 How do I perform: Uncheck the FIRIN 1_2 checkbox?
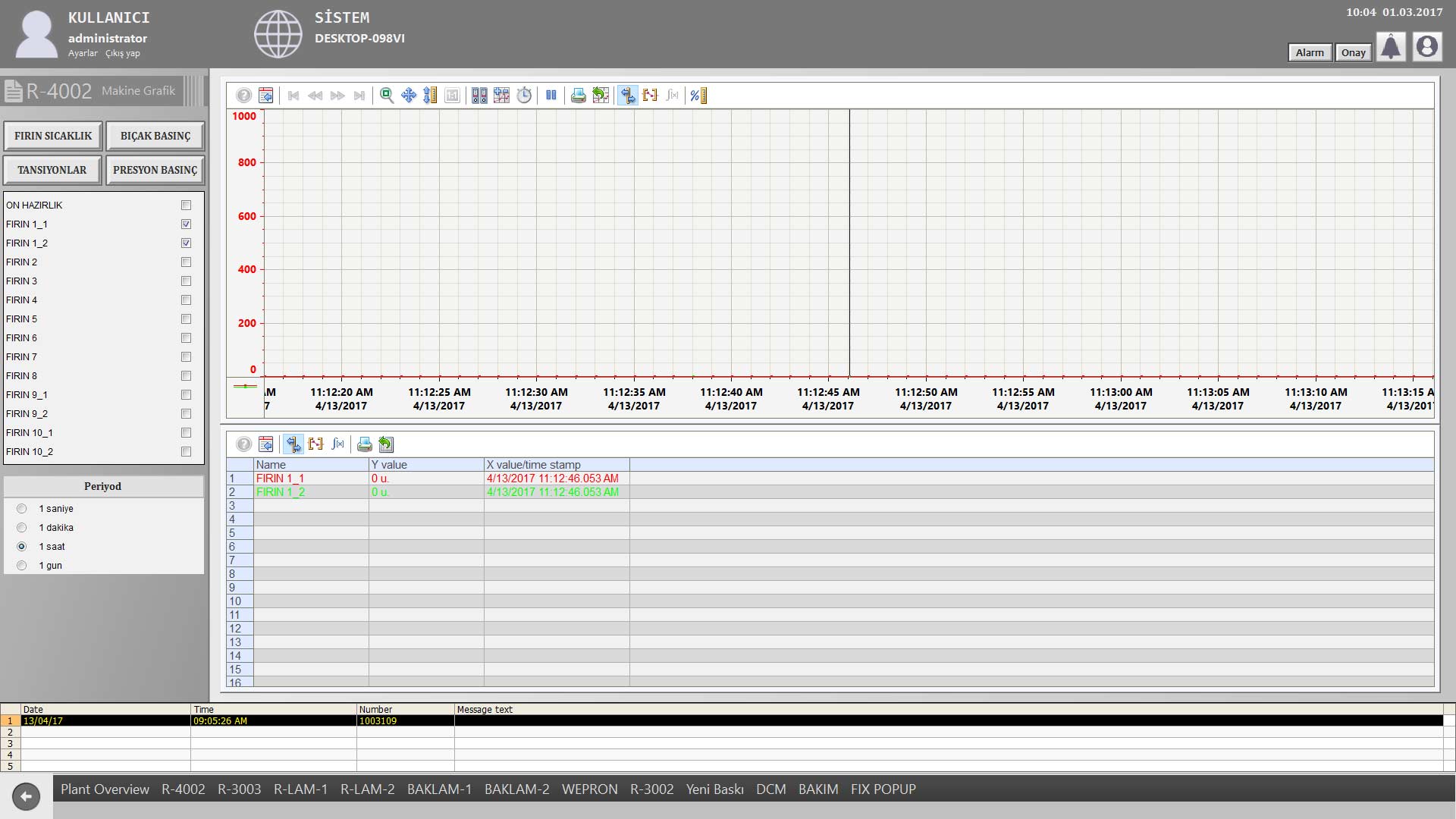pyautogui.click(x=186, y=243)
